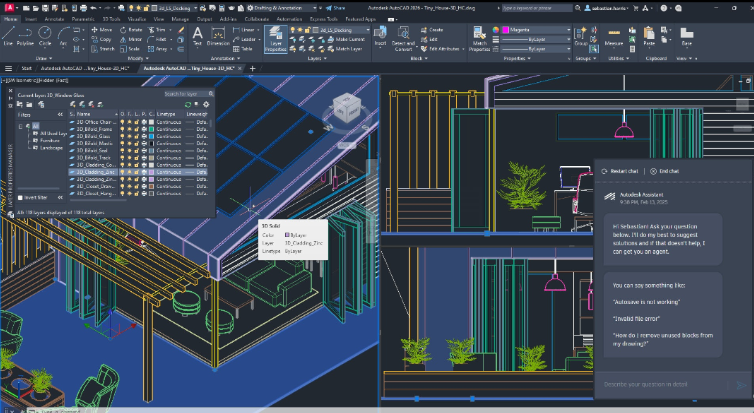
Task: Open the Measure utility
Action: [614, 38]
